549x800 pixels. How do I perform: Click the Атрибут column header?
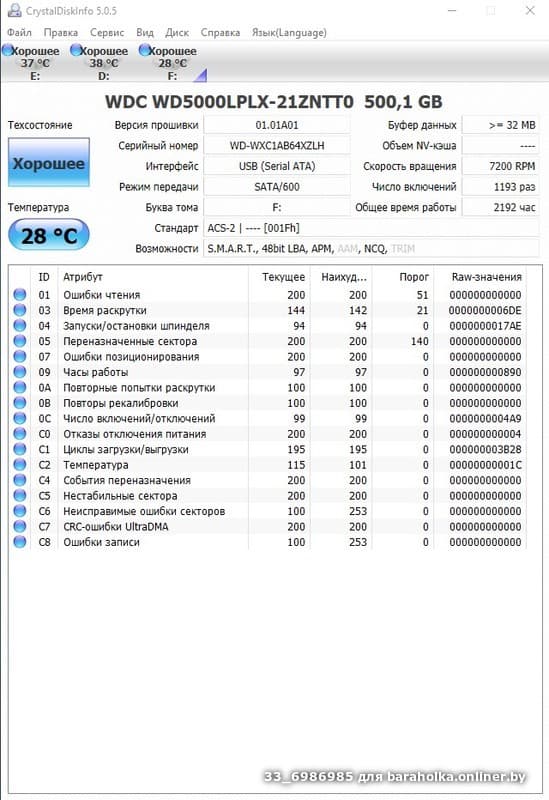point(153,277)
